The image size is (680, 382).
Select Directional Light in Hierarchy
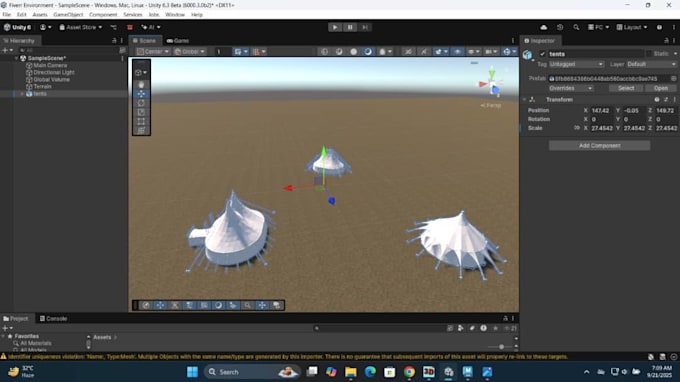(54, 72)
